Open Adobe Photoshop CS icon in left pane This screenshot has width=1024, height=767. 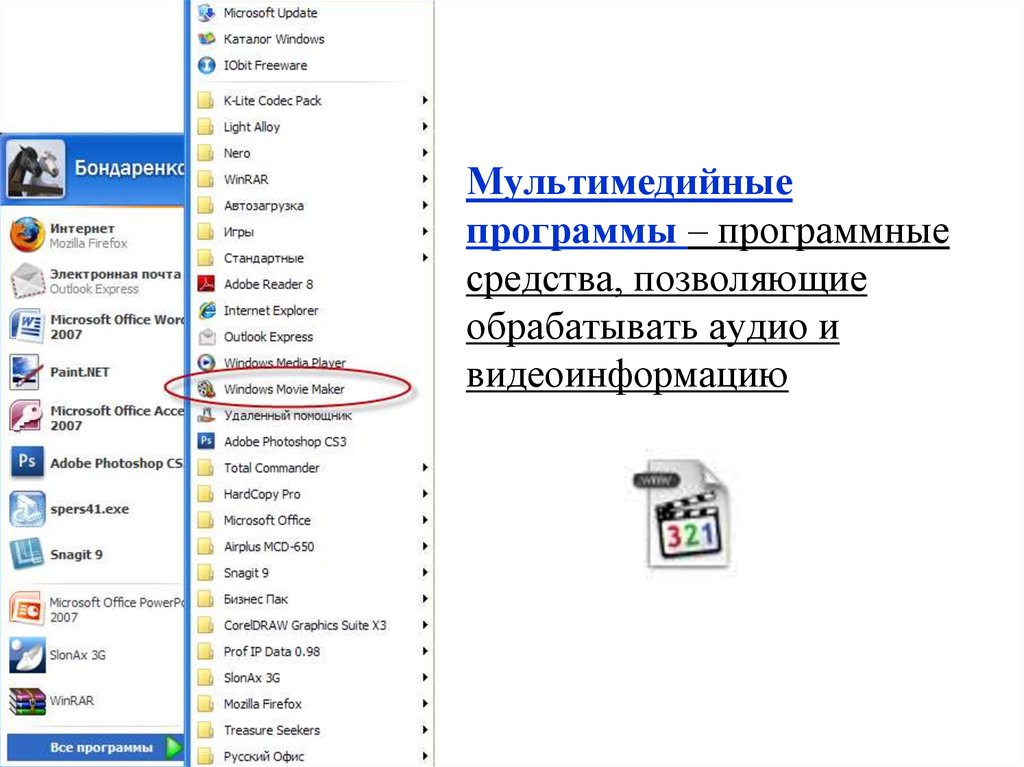pos(27,463)
